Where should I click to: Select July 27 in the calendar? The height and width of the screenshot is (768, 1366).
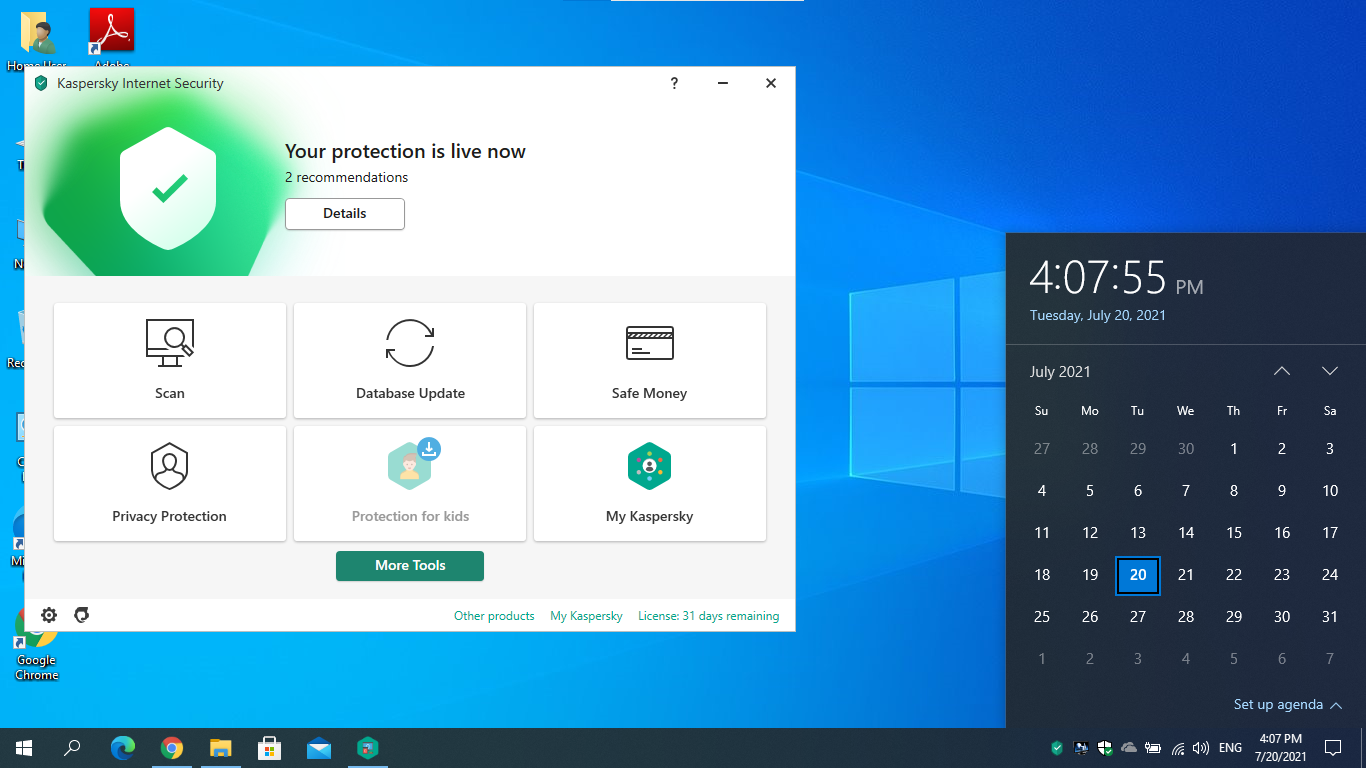1138,617
